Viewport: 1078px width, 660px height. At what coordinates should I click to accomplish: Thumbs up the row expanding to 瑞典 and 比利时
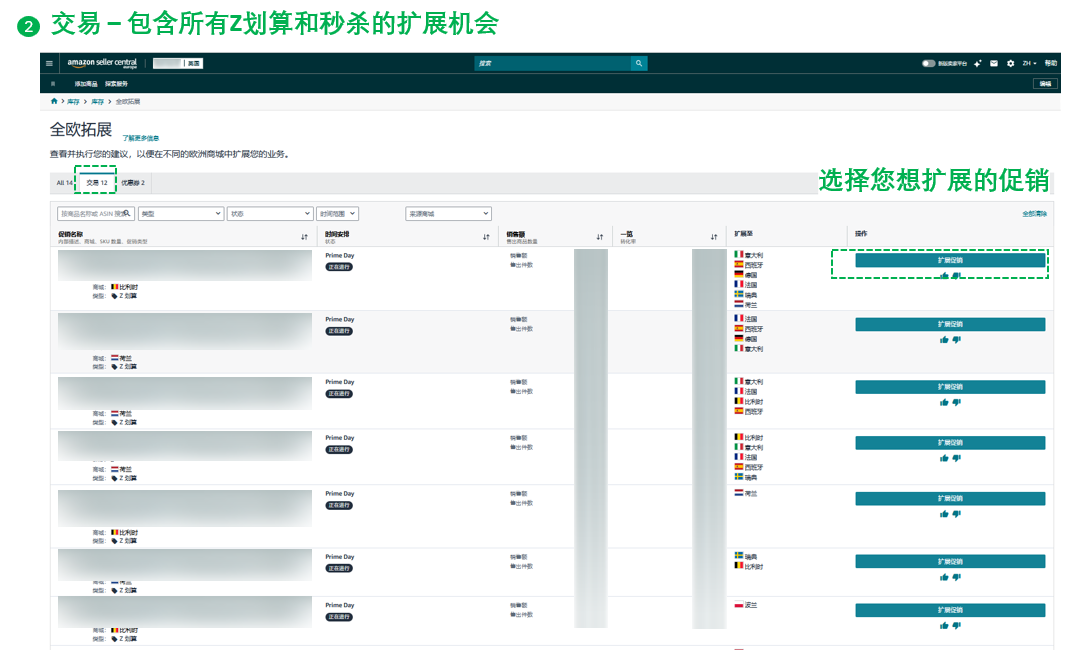click(x=944, y=577)
